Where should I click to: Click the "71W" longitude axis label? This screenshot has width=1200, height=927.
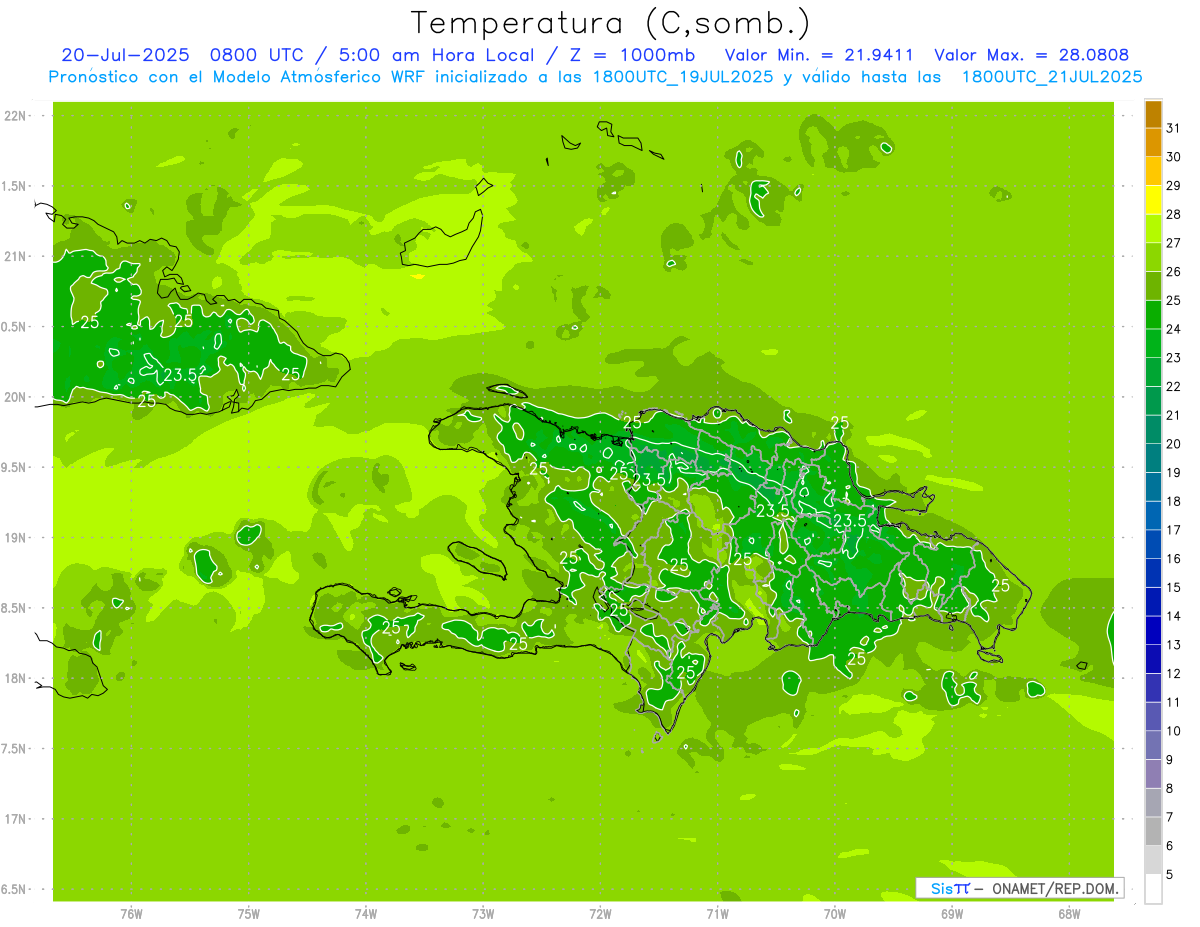pos(717,913)
